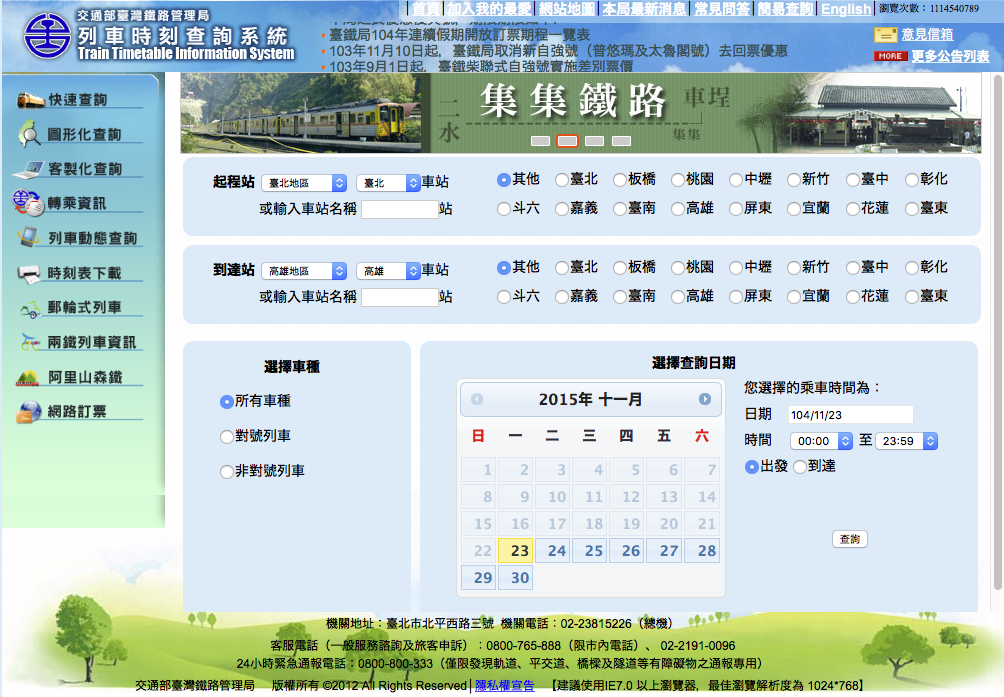1004x697 pixels.
Task: Click the icon beside 郵輪式列車
Action: [30, 310]
